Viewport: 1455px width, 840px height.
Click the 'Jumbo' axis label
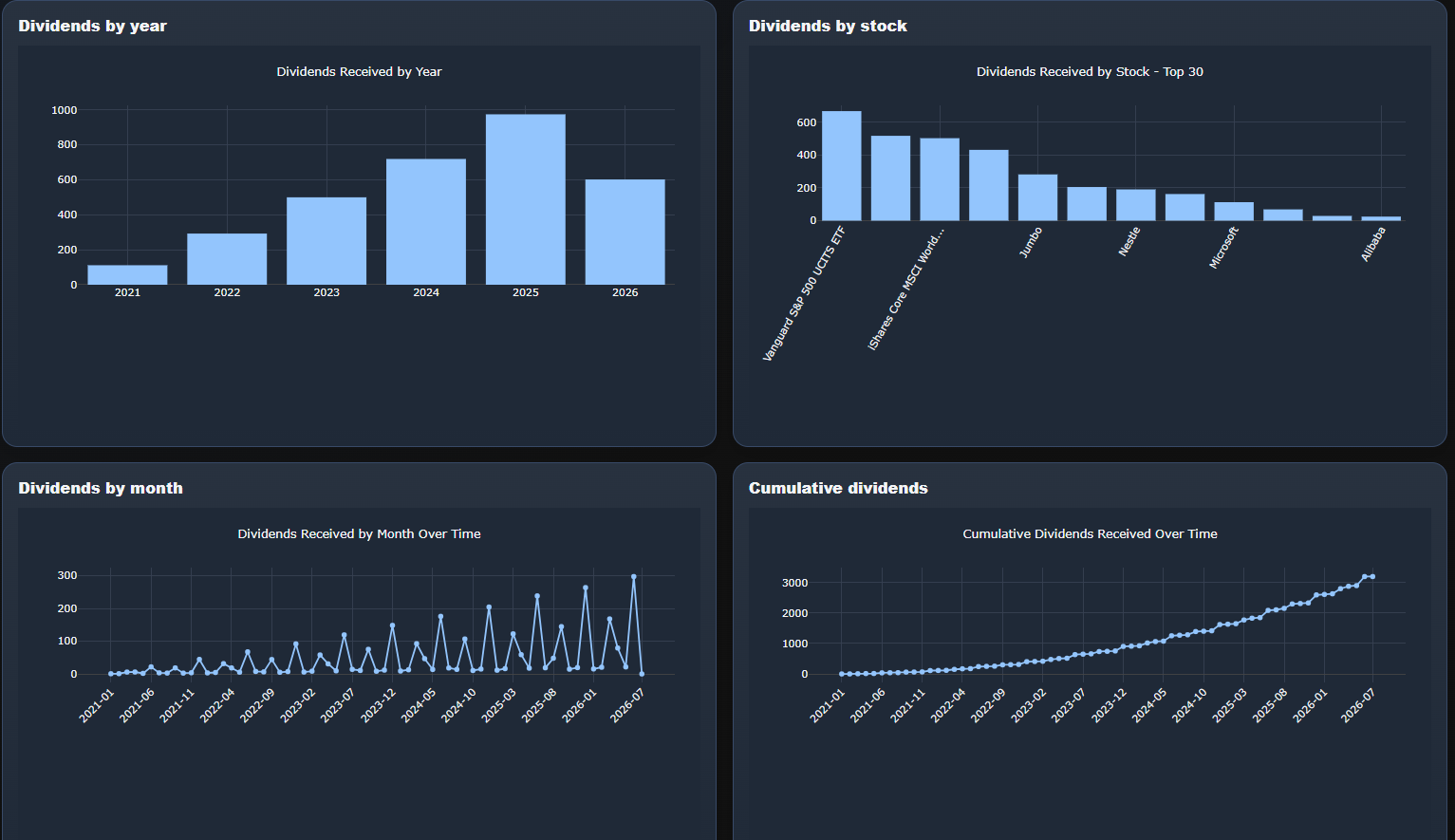1031,242
